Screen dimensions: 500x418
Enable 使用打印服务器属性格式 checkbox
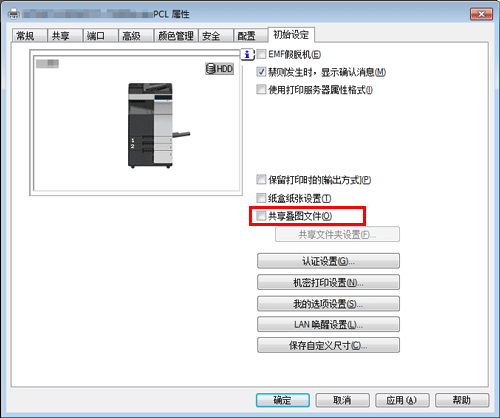[x=261, y=89]
